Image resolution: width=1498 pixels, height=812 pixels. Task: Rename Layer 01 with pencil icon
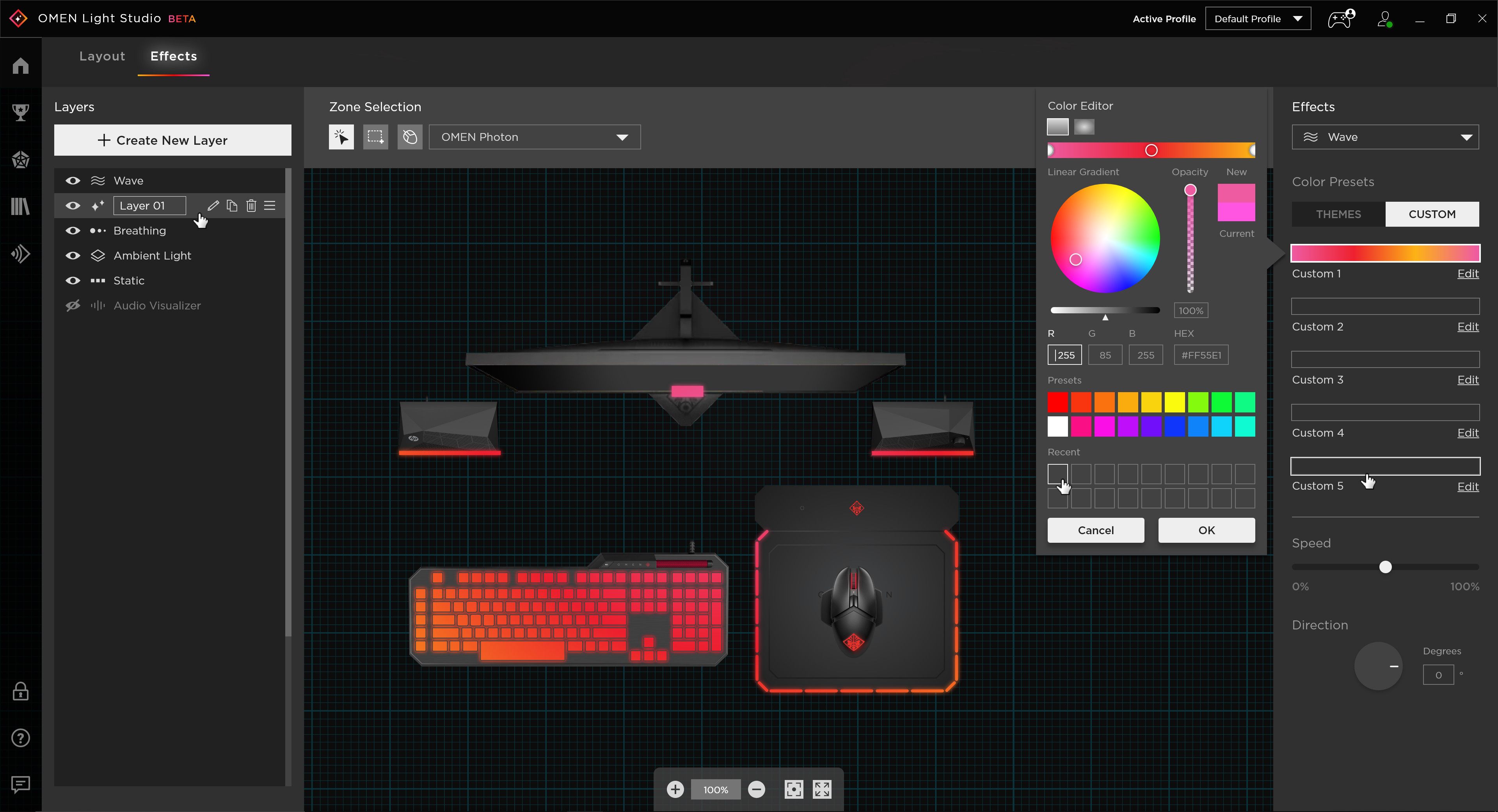[213, 205]
